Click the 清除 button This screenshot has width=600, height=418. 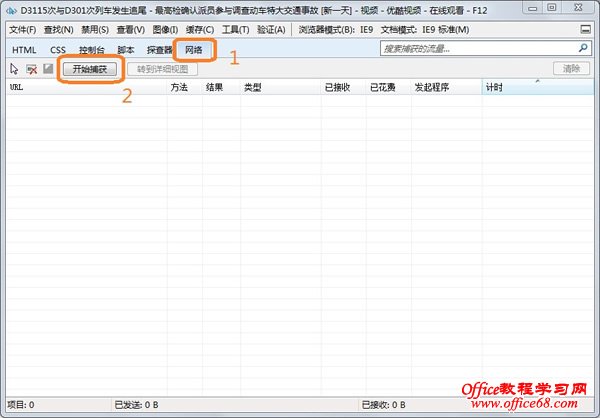(x=571, y=69)
